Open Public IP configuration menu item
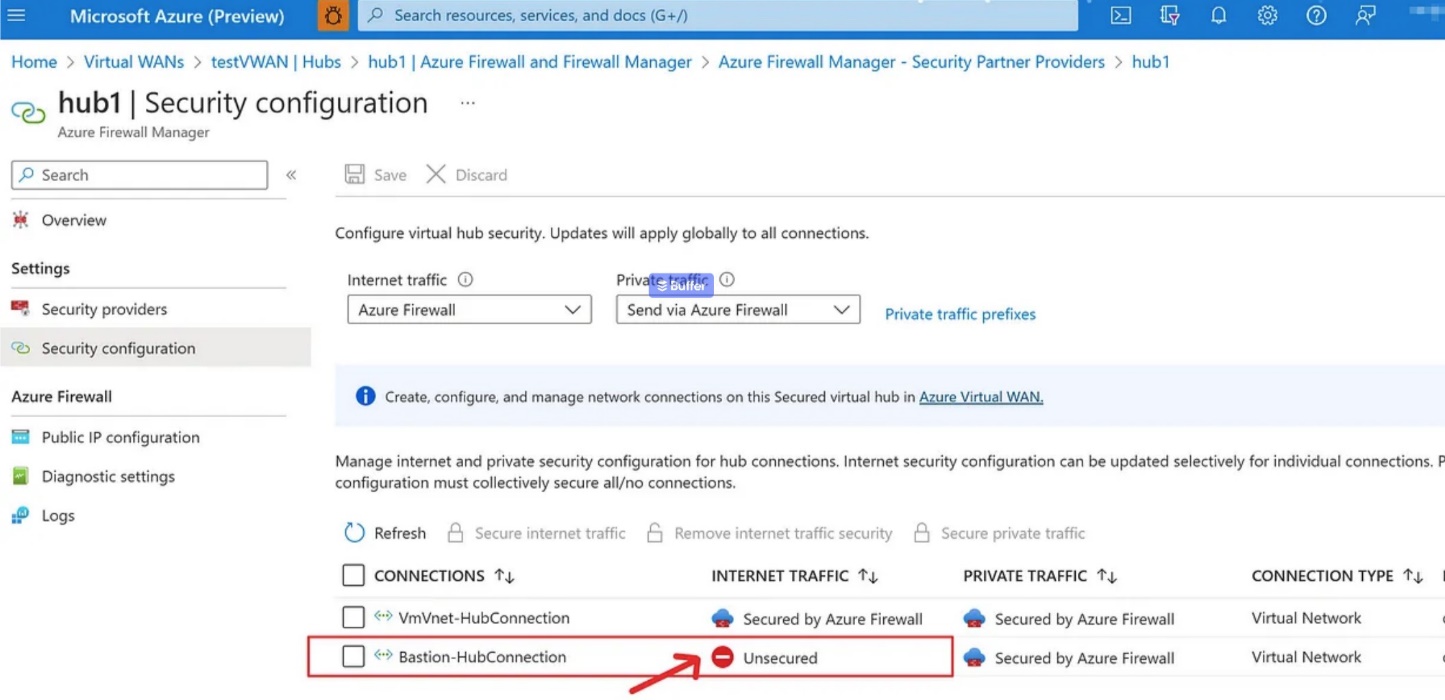This screenshot has height=700, width=1445. coord(120,437)
